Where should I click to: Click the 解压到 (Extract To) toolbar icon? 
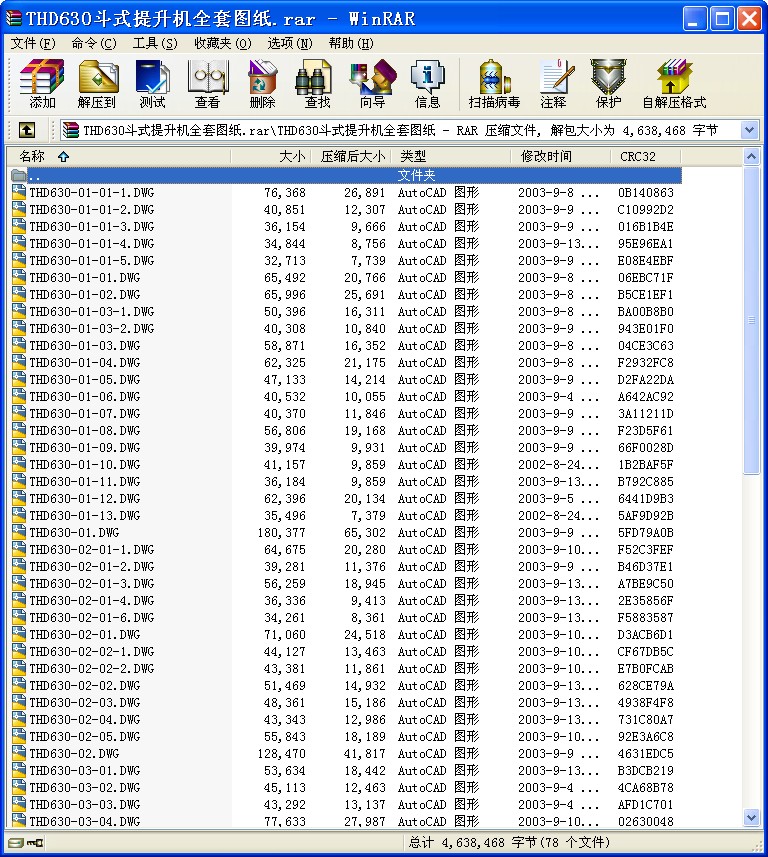pyautogui.click(x=98, y=77)
